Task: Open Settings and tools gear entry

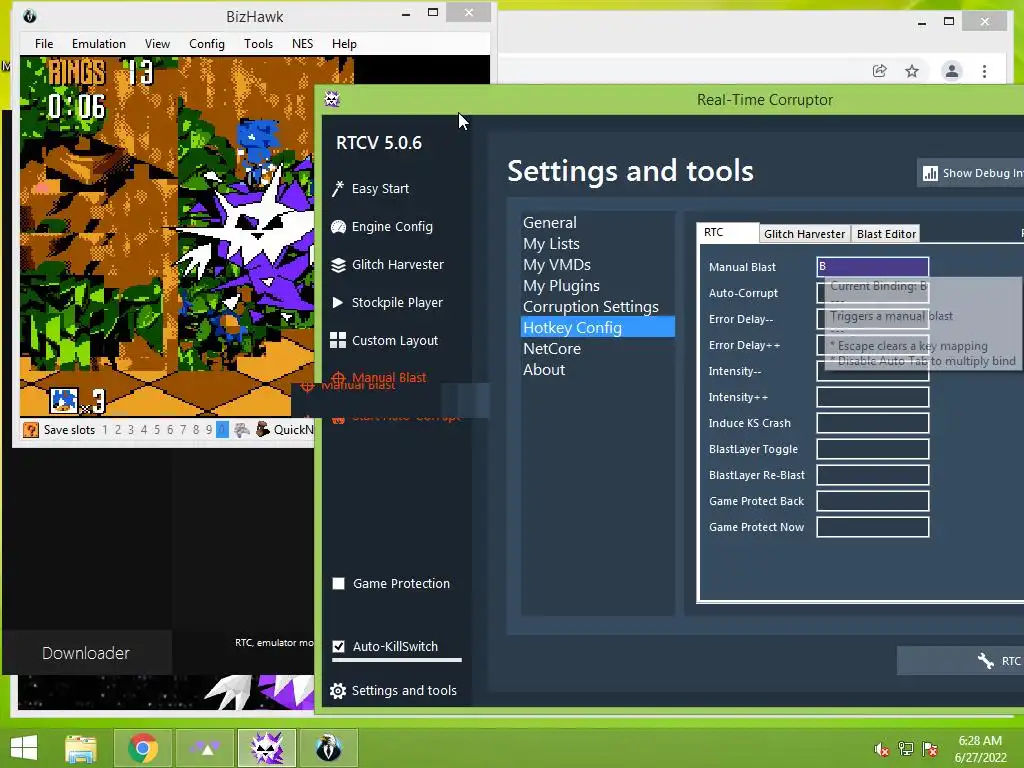Action: [x=393, y=690]
